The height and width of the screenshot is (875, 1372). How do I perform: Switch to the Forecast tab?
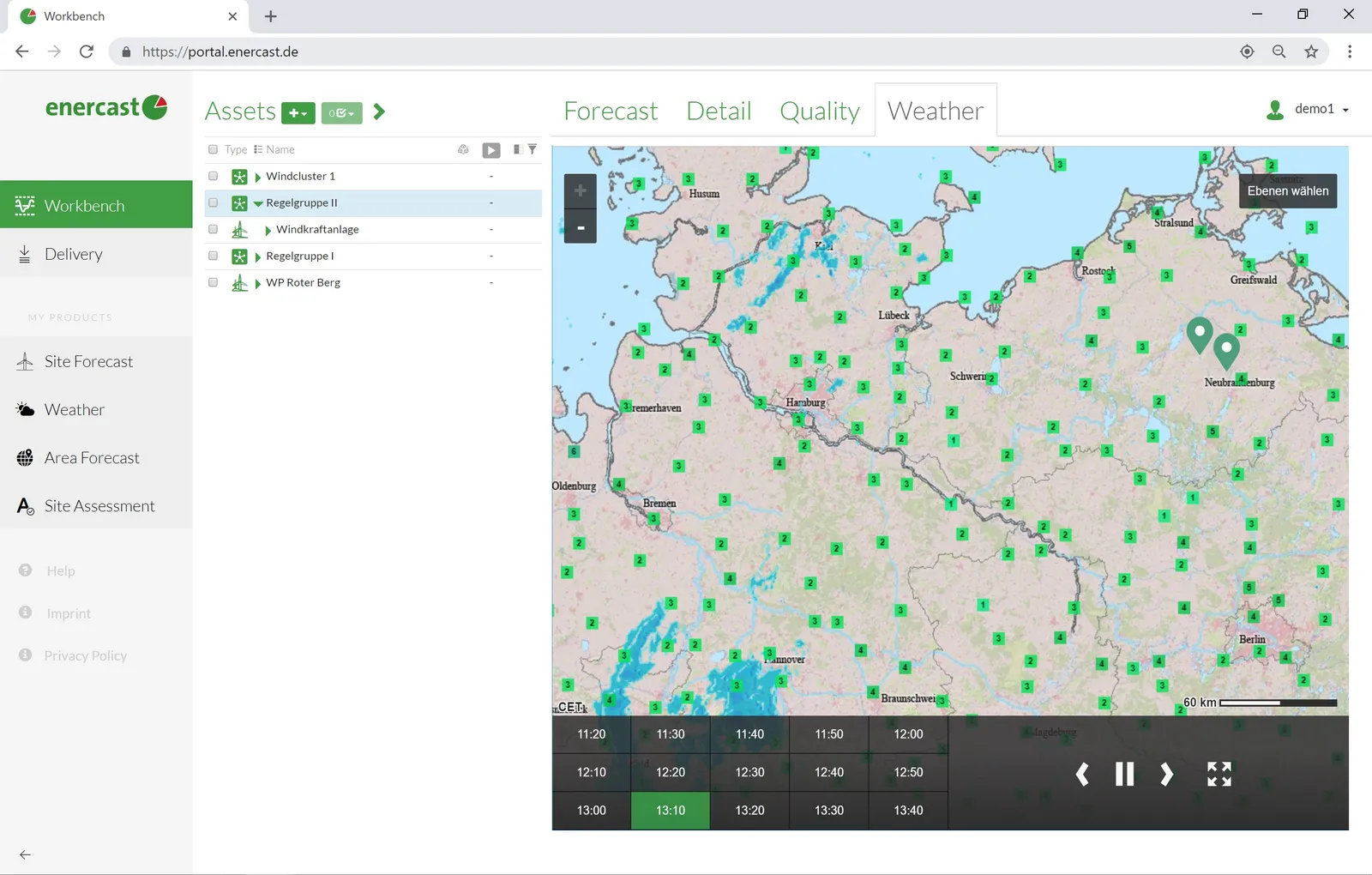click(x=611, y=111)
